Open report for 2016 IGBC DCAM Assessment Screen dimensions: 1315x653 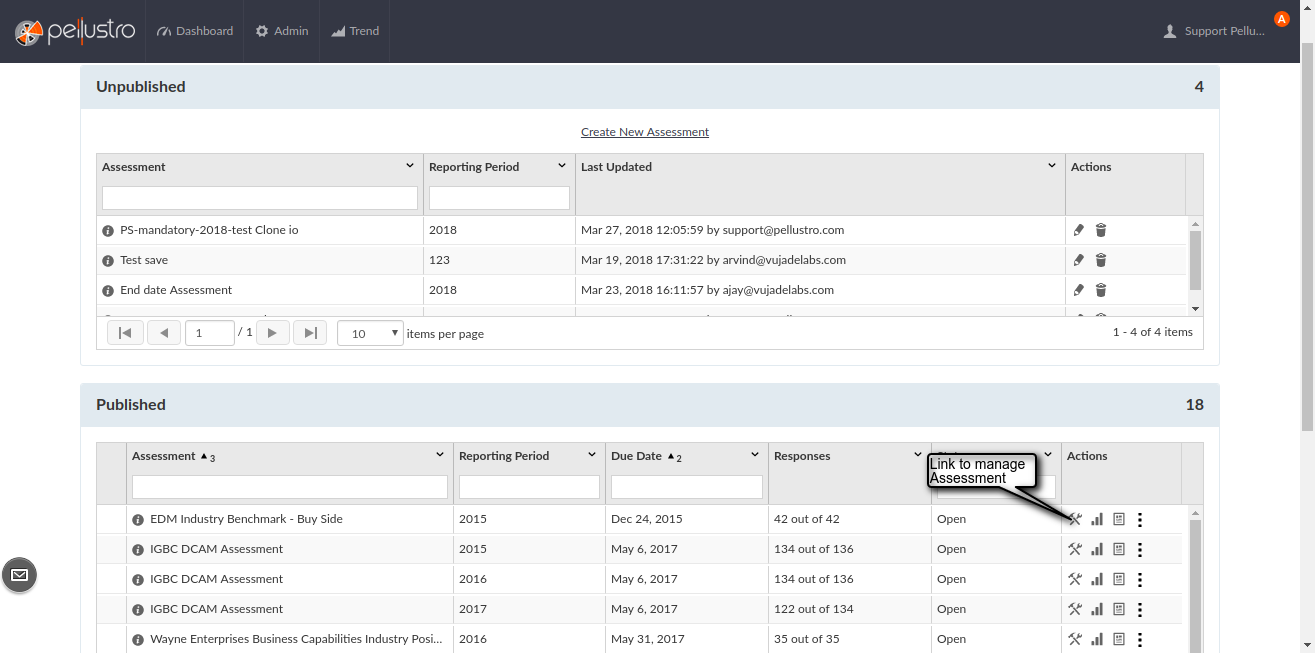(x=1119, y=579)
